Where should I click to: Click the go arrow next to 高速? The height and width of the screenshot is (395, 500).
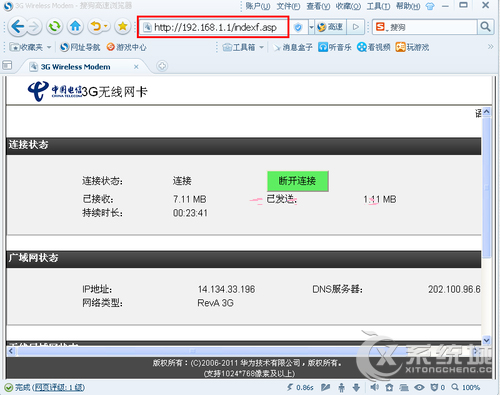tap(355, 27)
